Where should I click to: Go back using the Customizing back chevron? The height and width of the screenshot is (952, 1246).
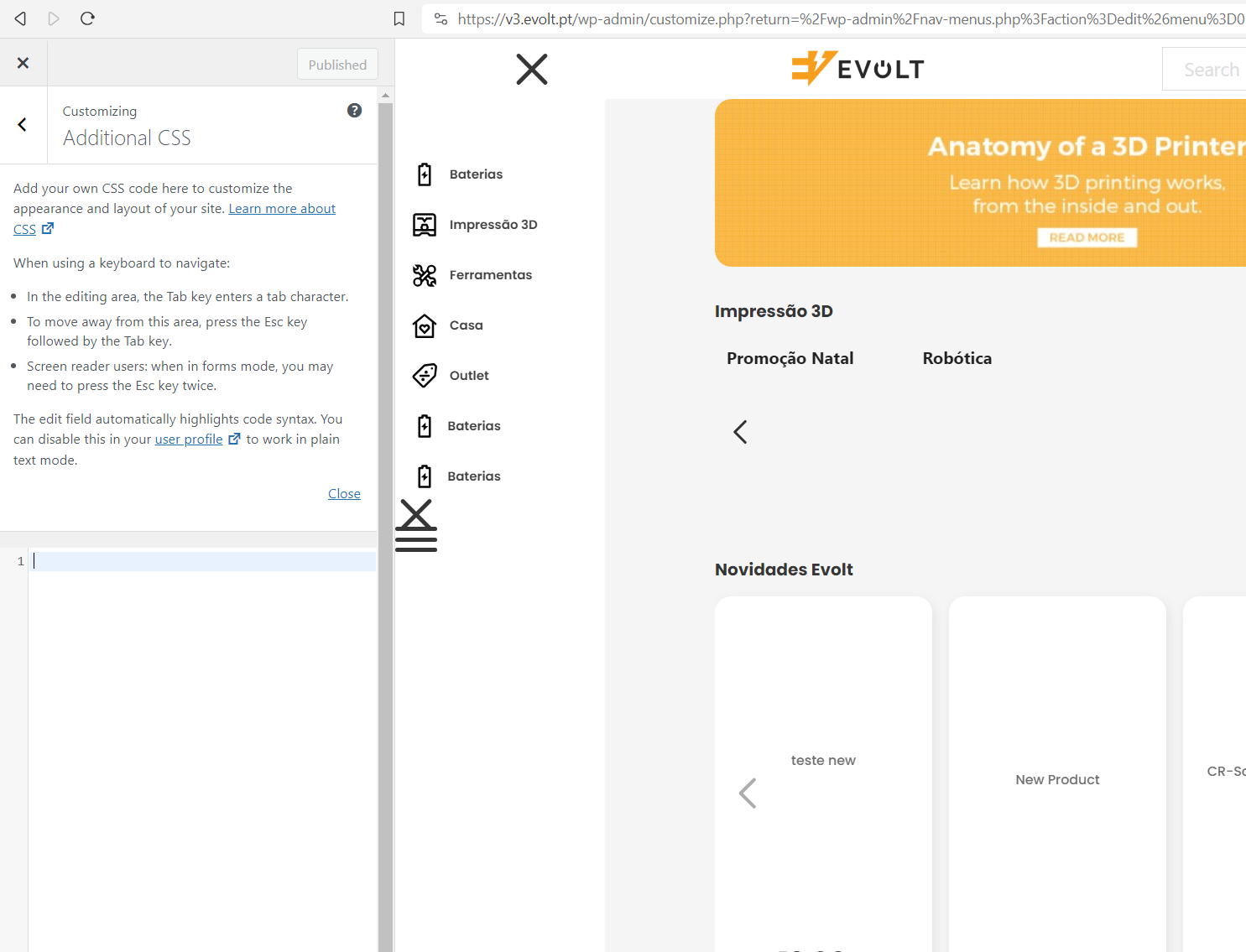pos(23,125)
